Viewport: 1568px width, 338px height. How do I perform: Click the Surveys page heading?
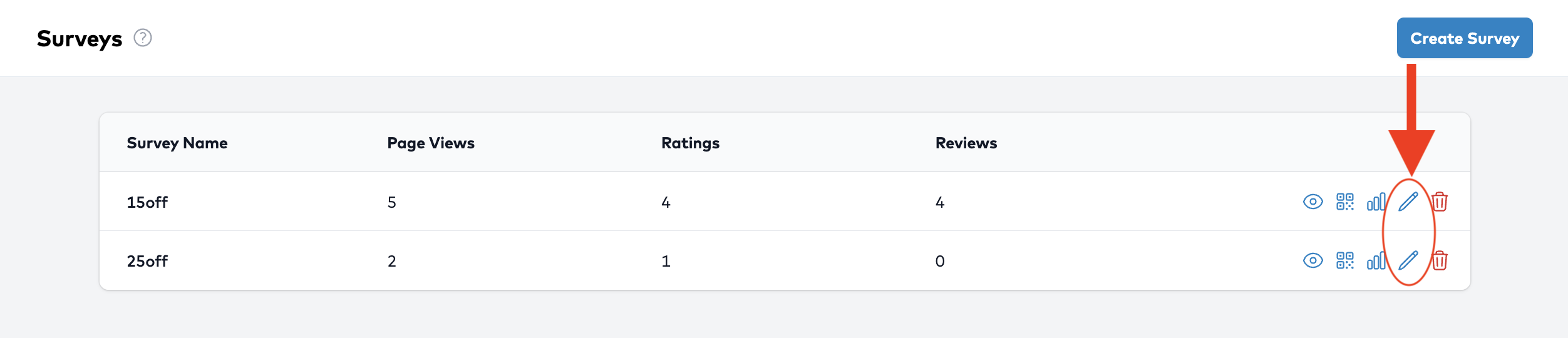click(x=80, y=39)
